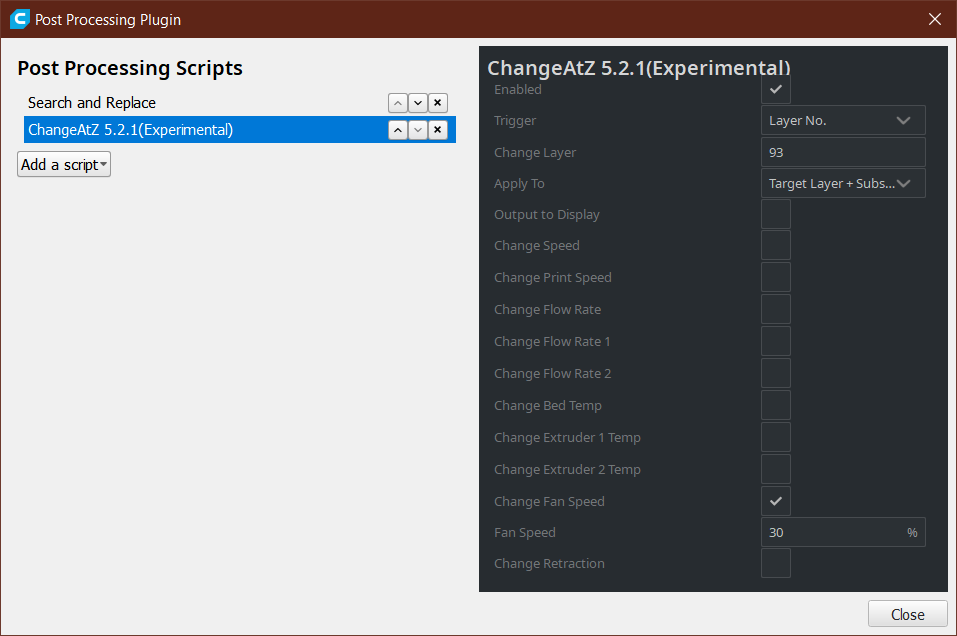
Task: Move Search and Replace script up
Action: (398, 103)
